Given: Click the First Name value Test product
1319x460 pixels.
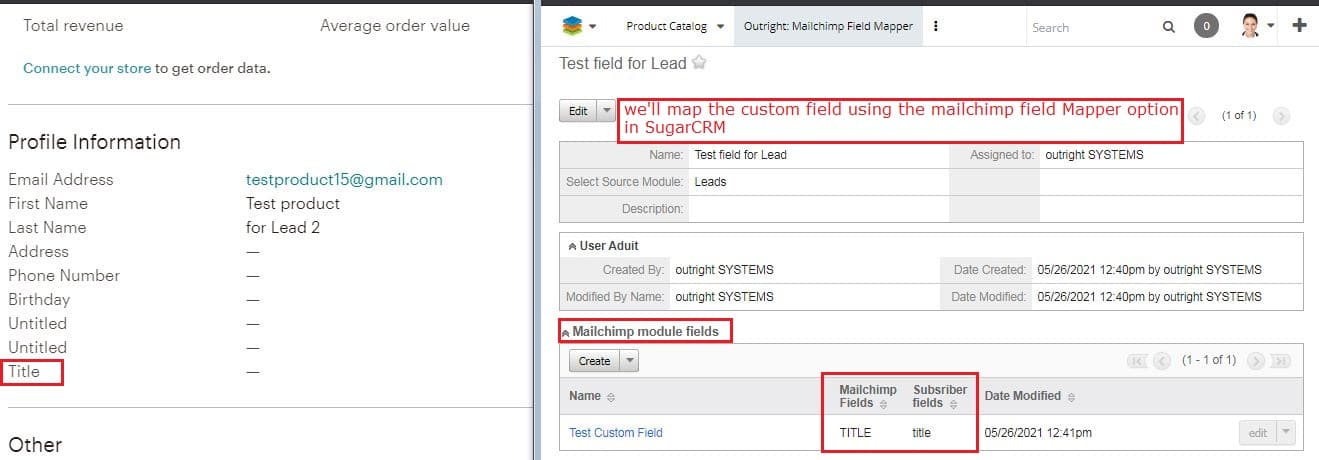Looking at the screenshot, I should click(293, 204).
